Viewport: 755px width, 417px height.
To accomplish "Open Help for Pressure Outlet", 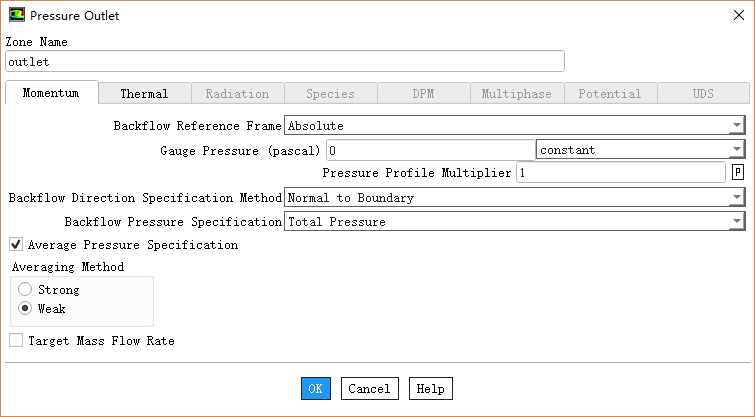I will tap(430, 389).
